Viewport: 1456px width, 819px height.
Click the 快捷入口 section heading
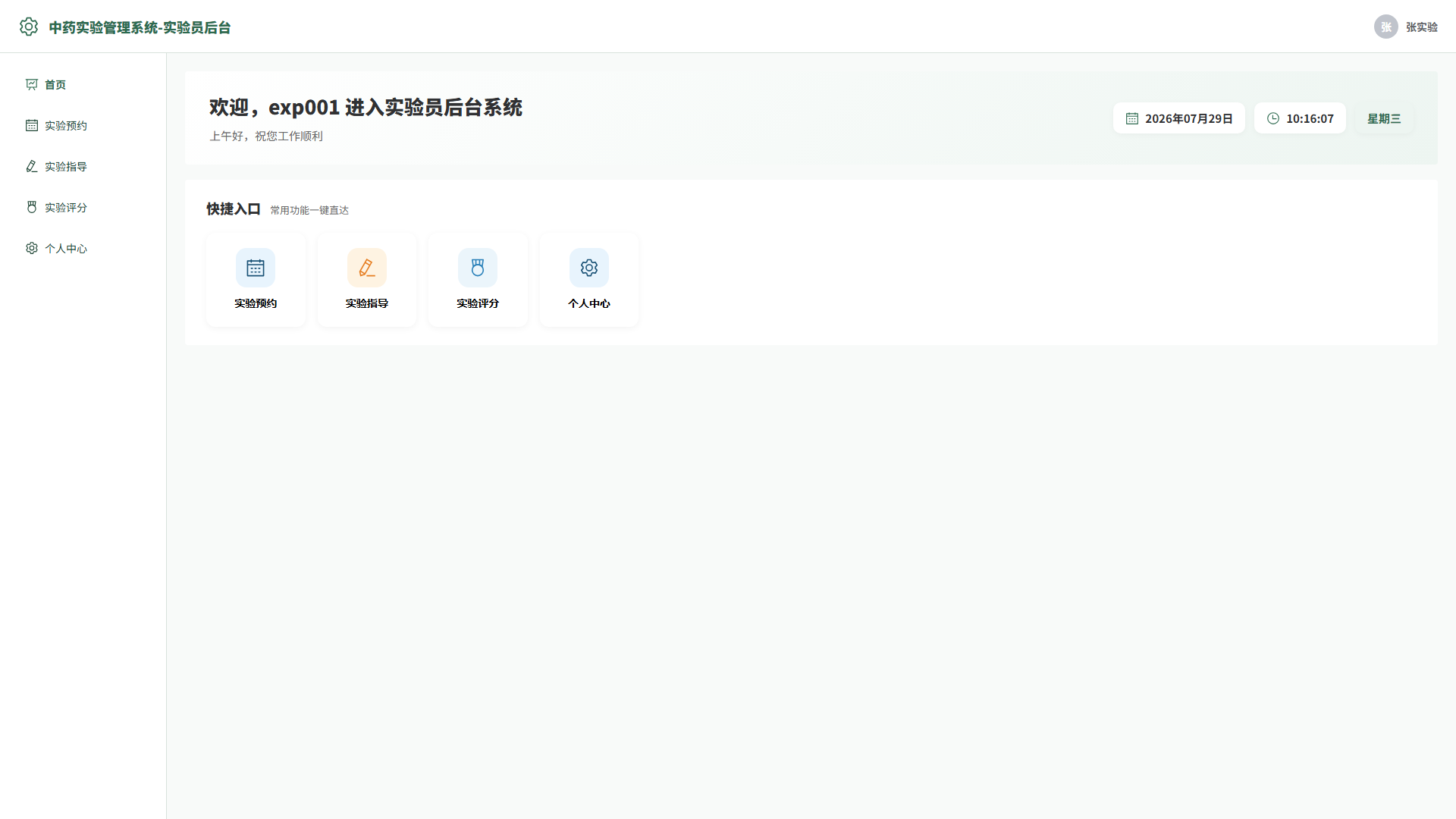coord(234,209)
